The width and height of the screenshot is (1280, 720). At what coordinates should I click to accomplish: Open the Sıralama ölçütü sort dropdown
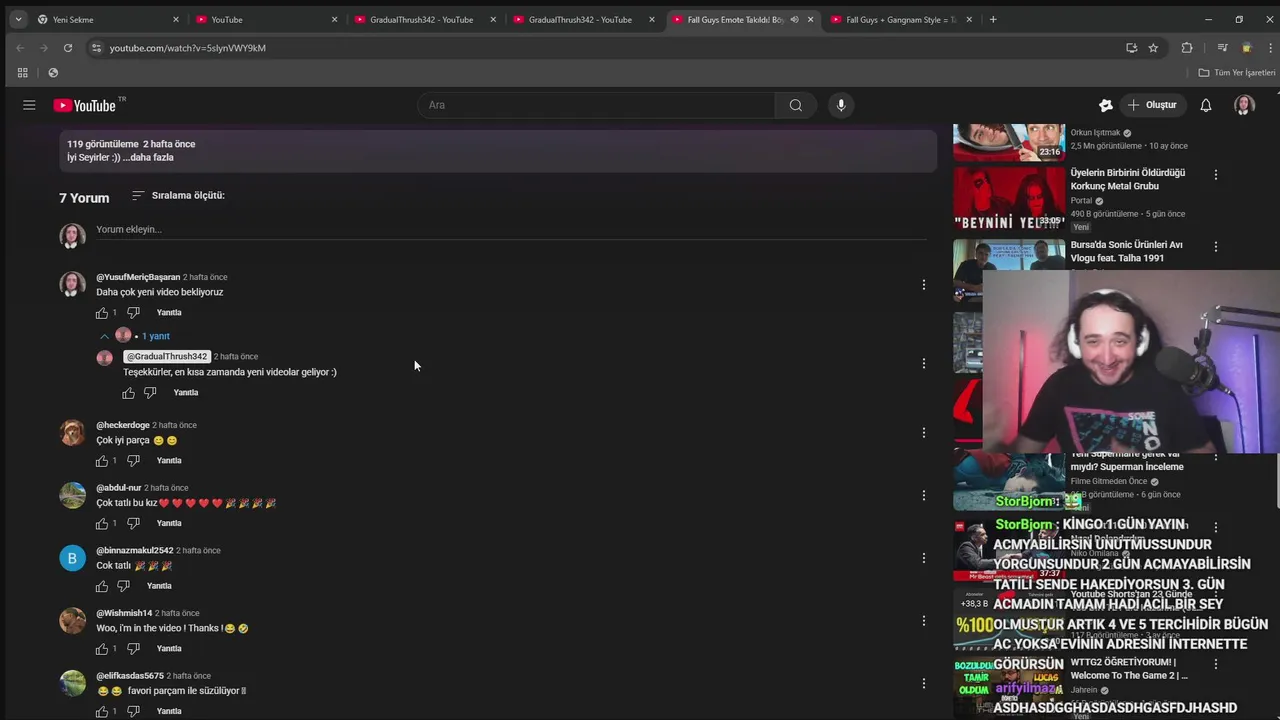coord(179,196)
